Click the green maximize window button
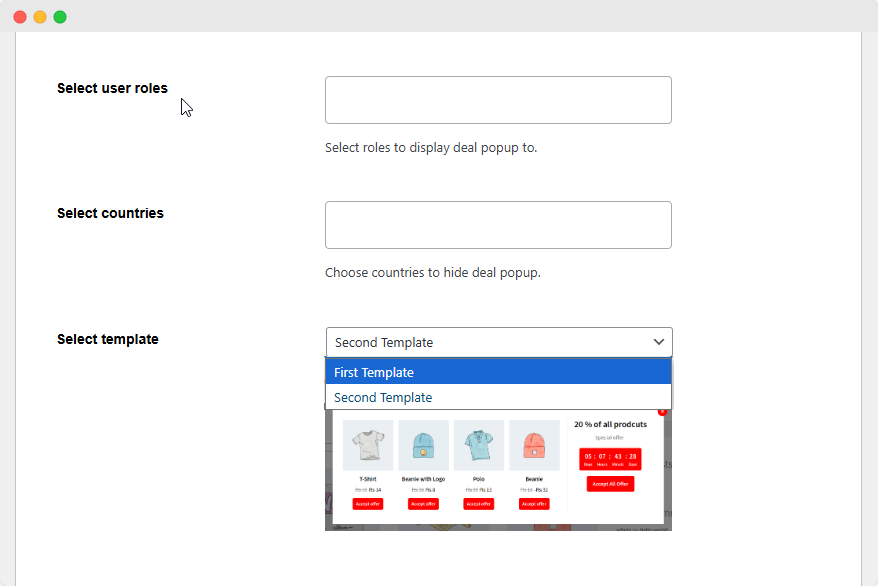This screenshot has width=878, height=586. pyautogui.click(x=60, y=17)
